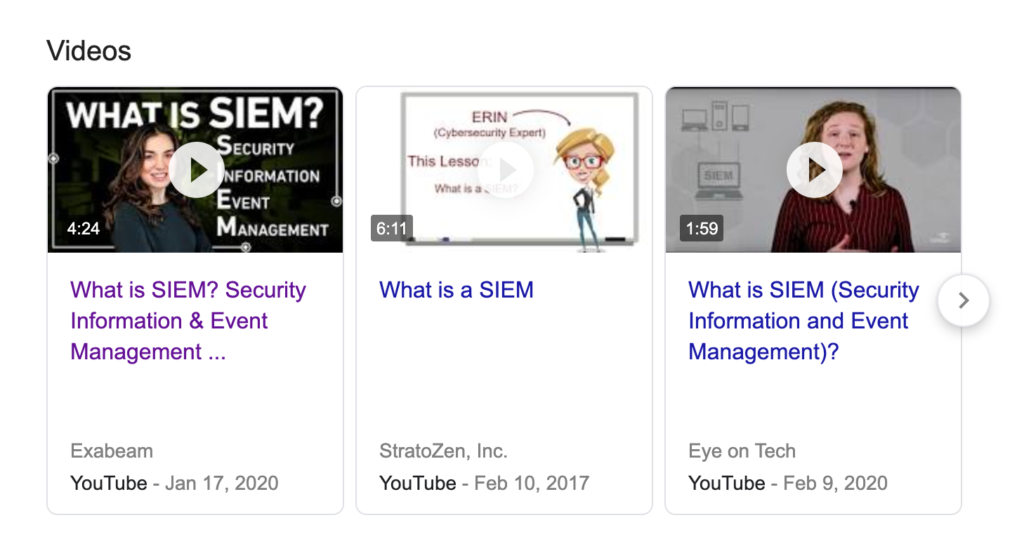Click 'Security Information Event Management' text in first thumbnail
1024x539 pixels.
pyautogui.click(x=272, y=187)
